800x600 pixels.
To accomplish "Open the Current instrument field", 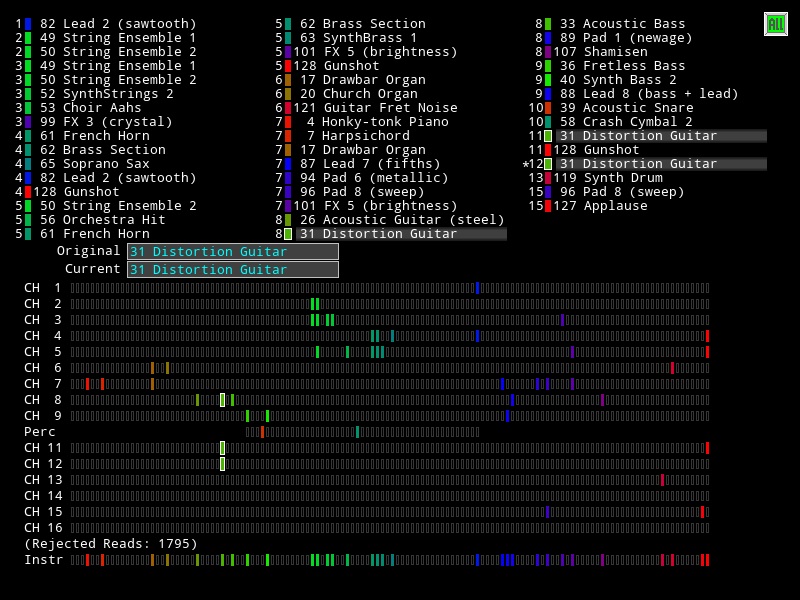I will pos(232,269).
